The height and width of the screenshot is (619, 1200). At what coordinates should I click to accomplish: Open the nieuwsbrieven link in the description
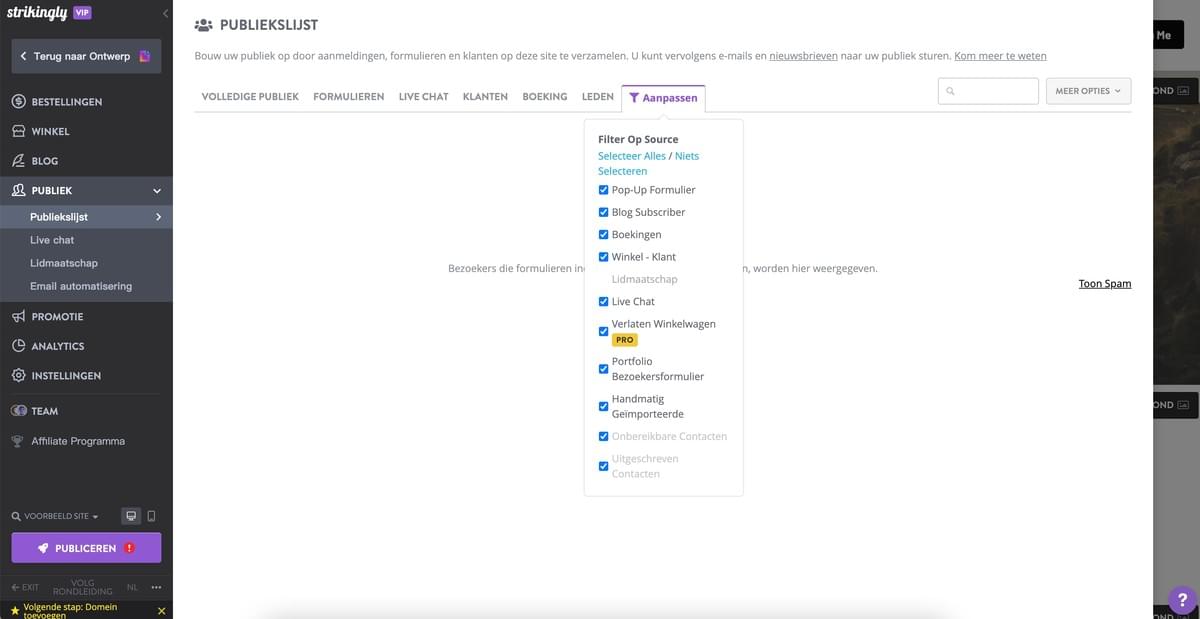(802, 55)
